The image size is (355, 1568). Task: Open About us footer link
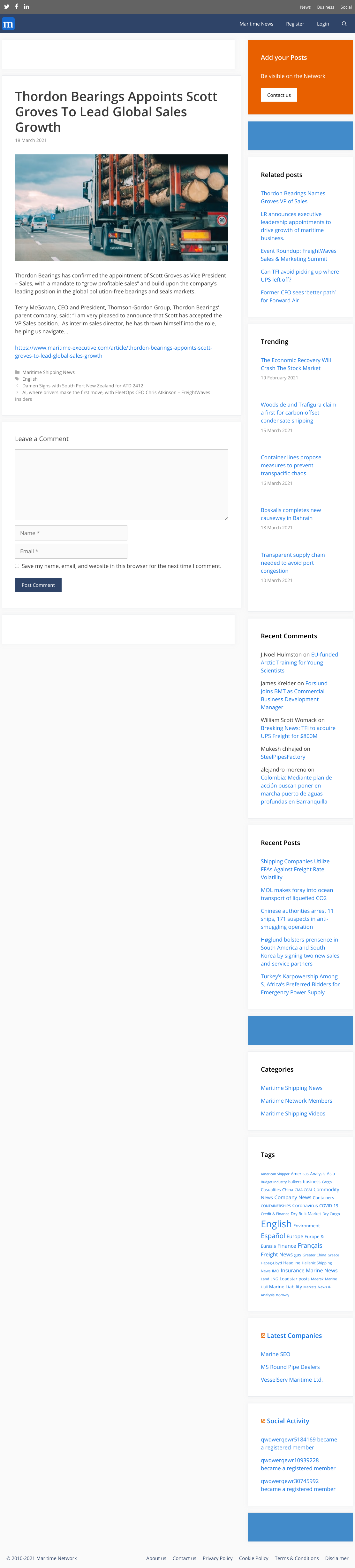[156, 1558]
